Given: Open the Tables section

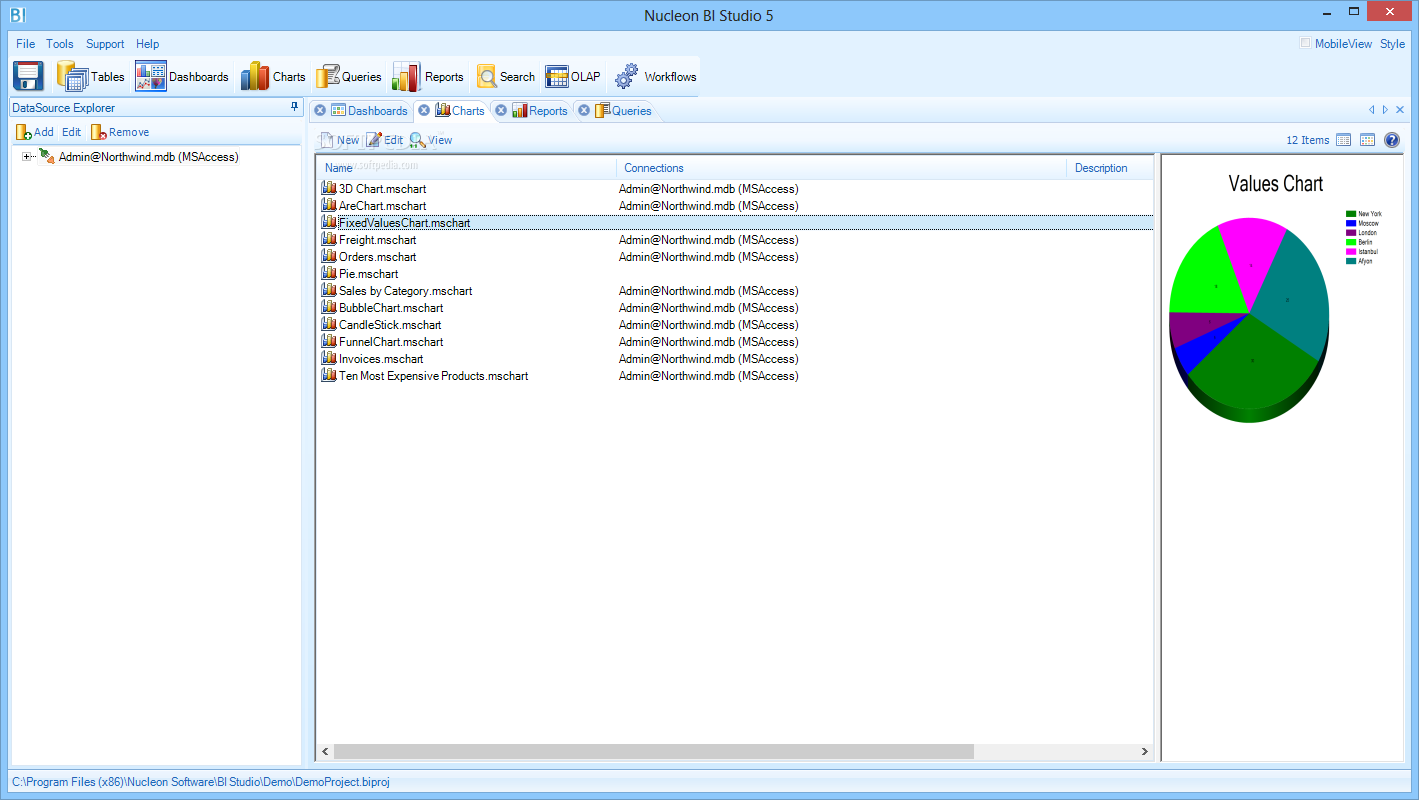Looking at the screenshot, I should tap(91, 77).
